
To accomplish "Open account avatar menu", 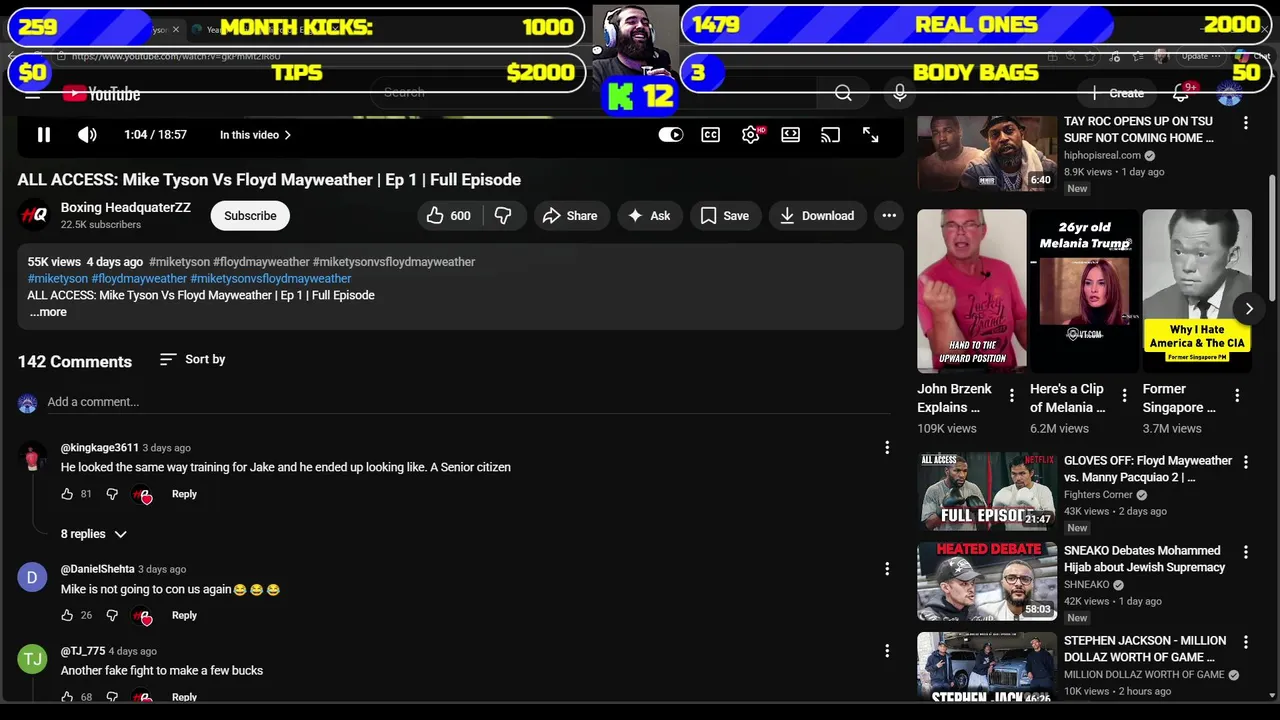I will pyautogui.click(x=1229, y=93).
